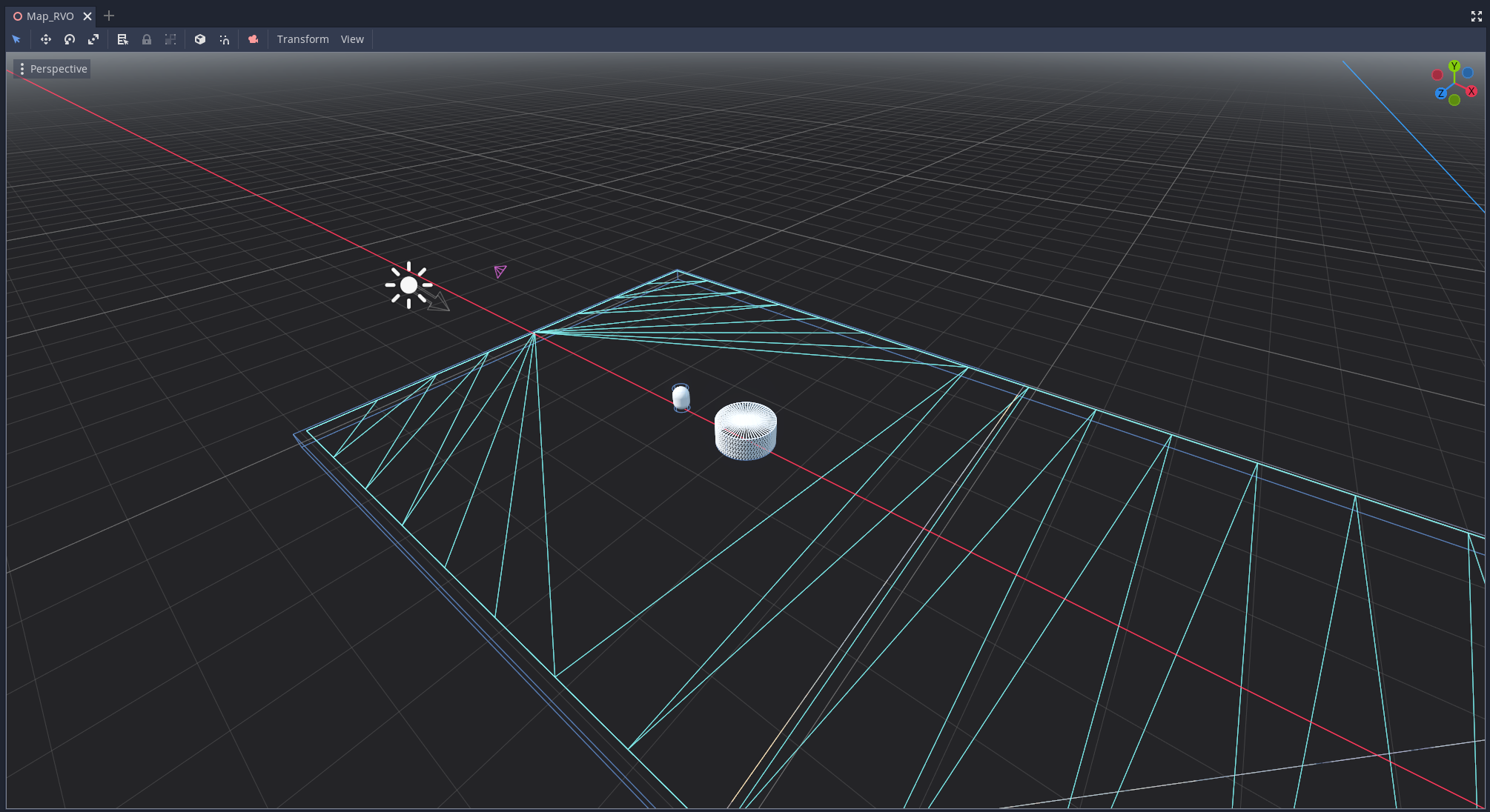The height and width of the screenshot is (812, 1490).
Task: Lock the selected node with padlock icon
Action: pyautogui.click(x=147, y=39)
